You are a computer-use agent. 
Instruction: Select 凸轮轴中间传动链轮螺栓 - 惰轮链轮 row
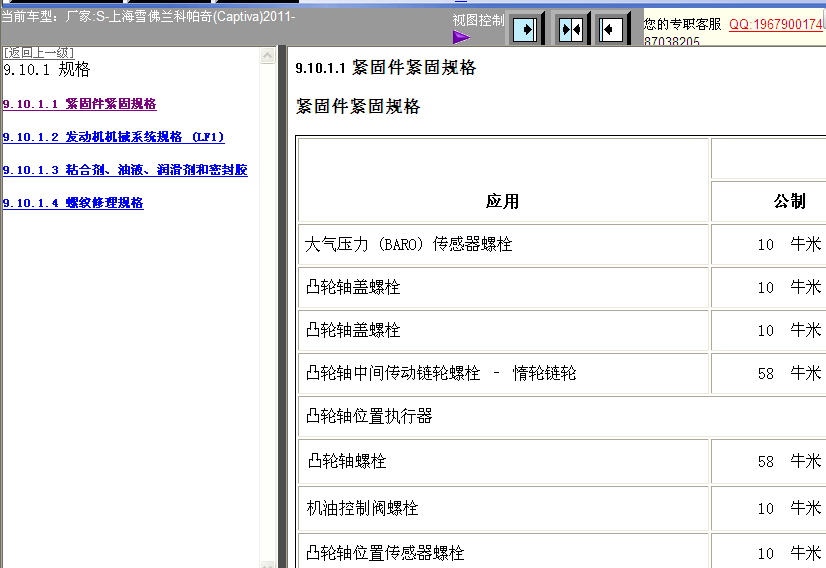(504, 373)
